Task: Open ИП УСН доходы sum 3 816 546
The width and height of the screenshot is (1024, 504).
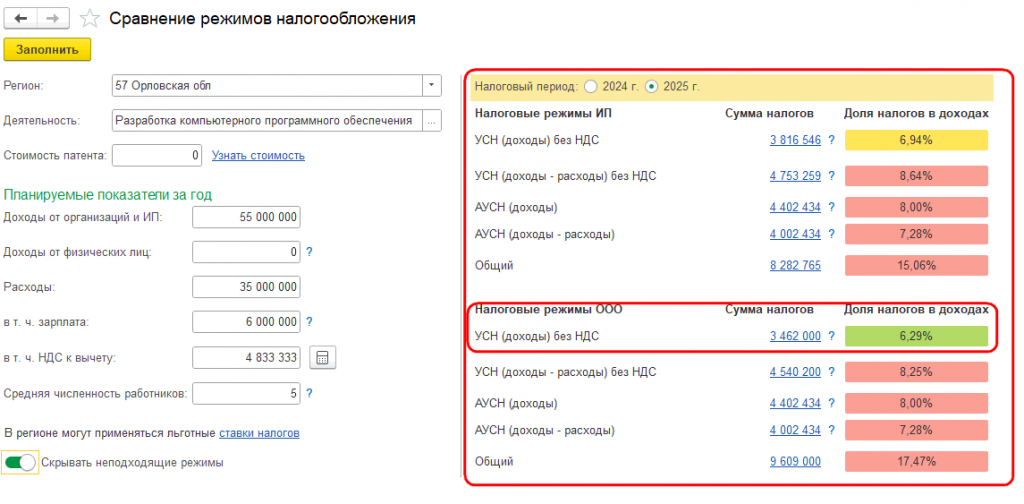Action: [x=795, y=140]
